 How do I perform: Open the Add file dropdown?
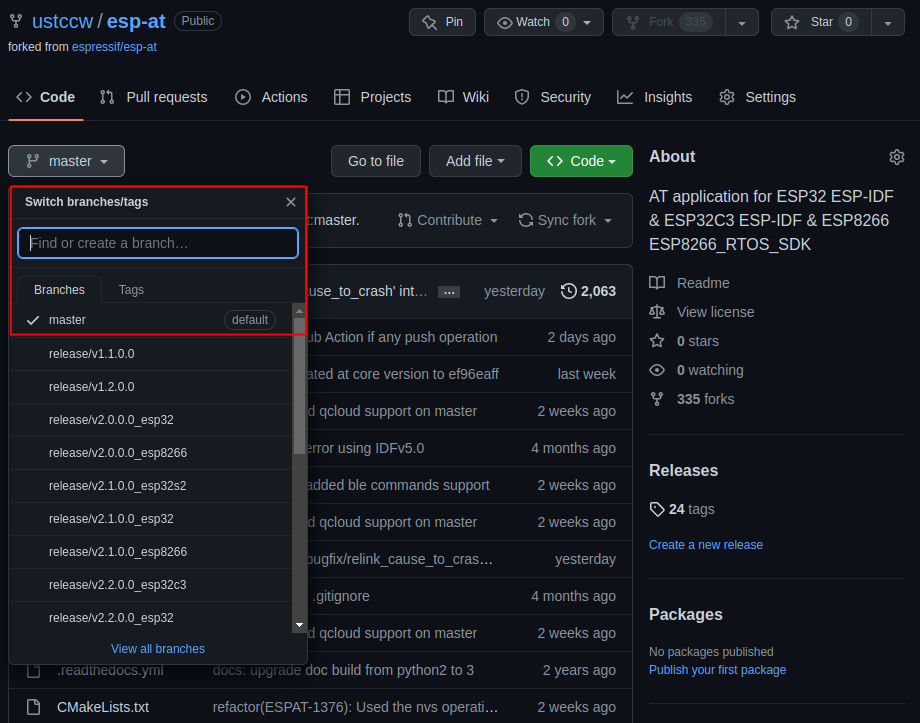475,161
